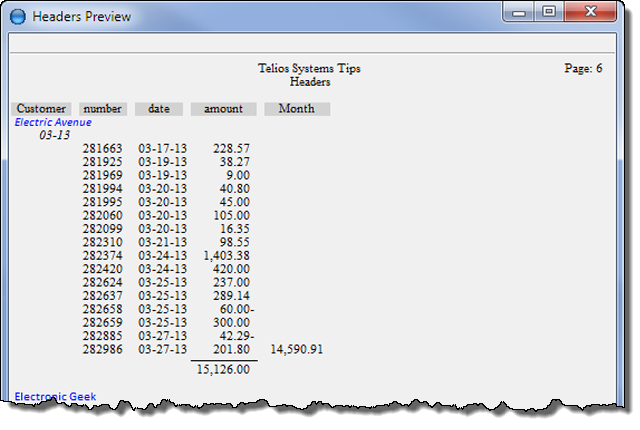Screen dimensions: 640x430
Task: Click the 03-13 month group label
Action: 54,135
